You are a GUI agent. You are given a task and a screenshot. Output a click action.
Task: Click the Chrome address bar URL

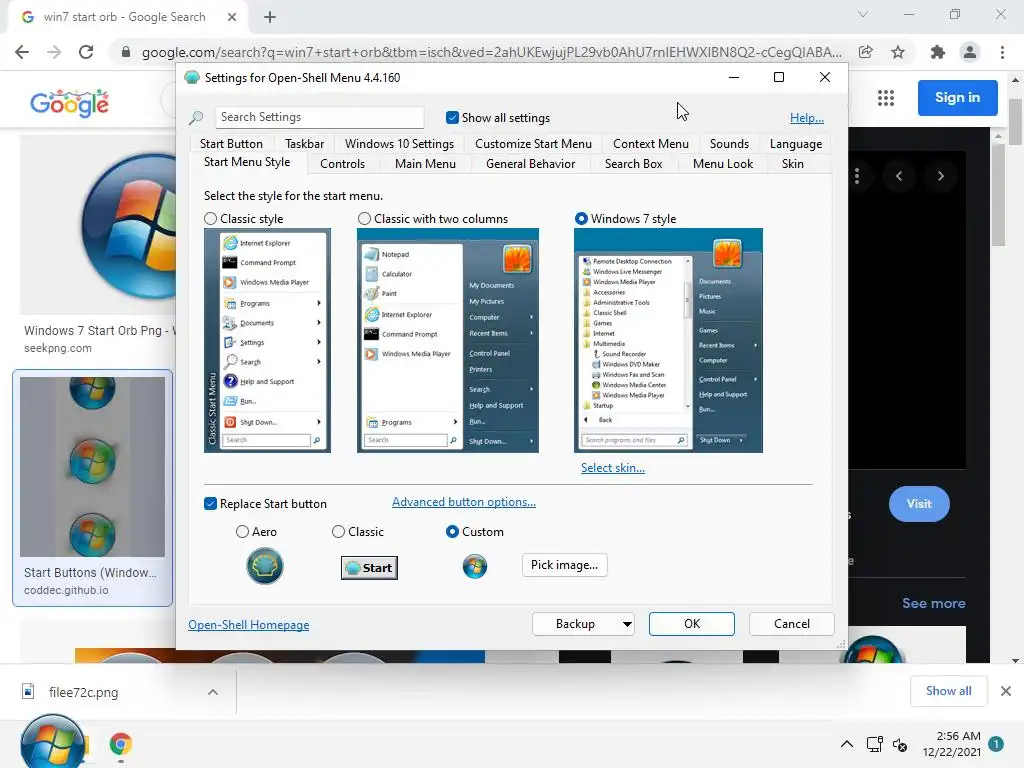click(x=491, y=52)
